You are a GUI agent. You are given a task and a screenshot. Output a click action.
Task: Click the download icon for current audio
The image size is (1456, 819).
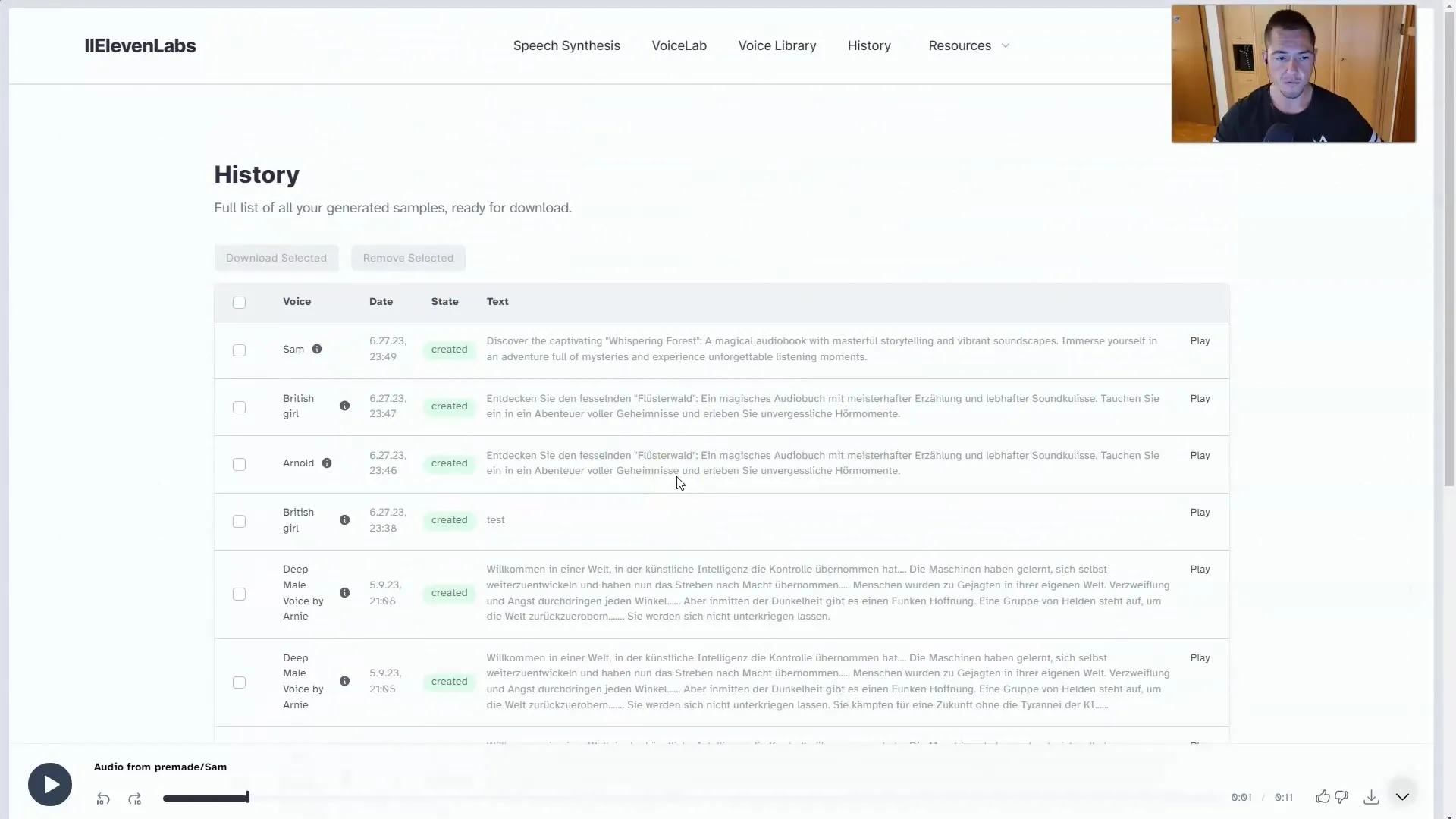click(x=1372, y=797)
